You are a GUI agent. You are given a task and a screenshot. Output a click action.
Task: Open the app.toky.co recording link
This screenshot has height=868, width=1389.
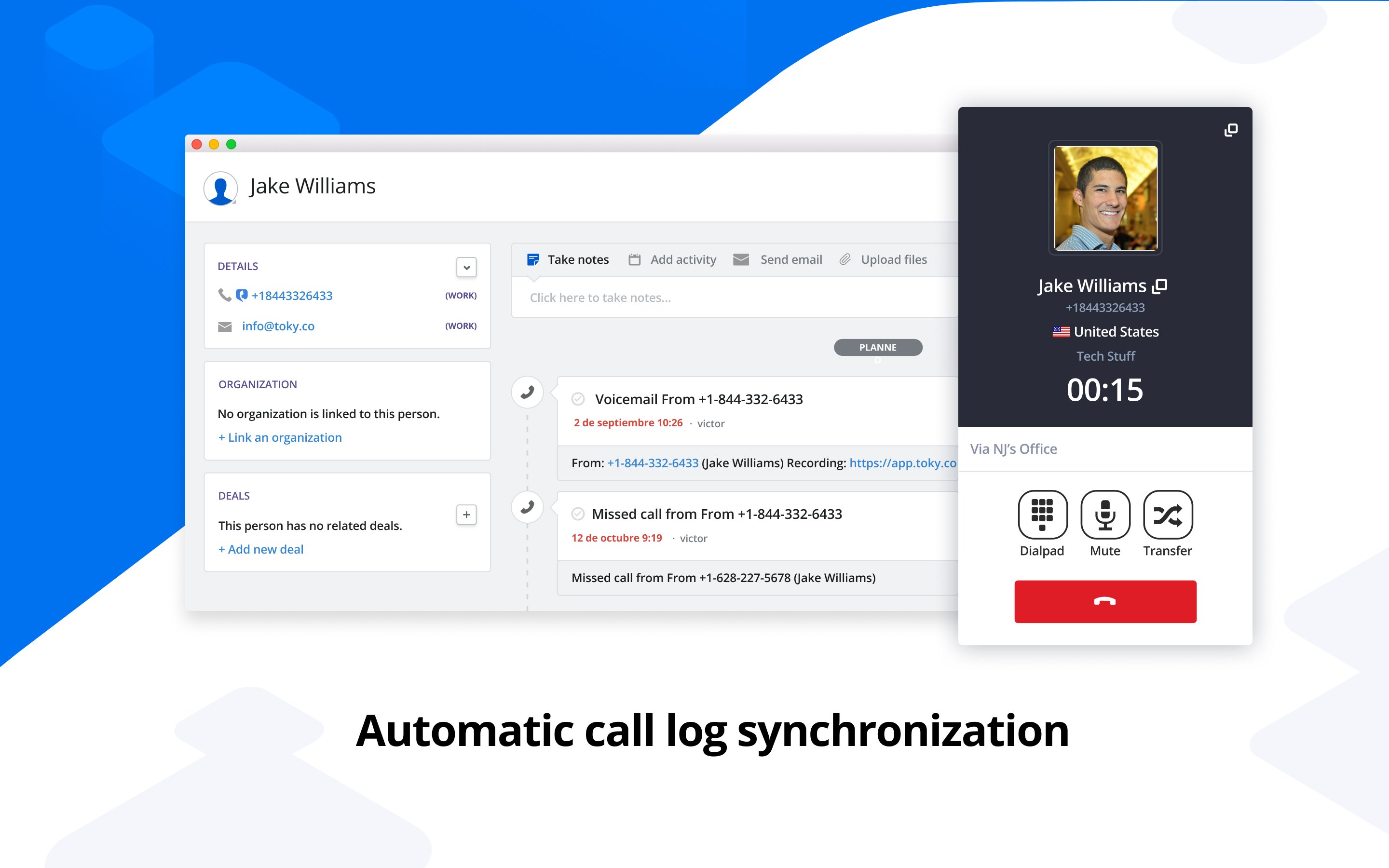[x=903, y=463]
